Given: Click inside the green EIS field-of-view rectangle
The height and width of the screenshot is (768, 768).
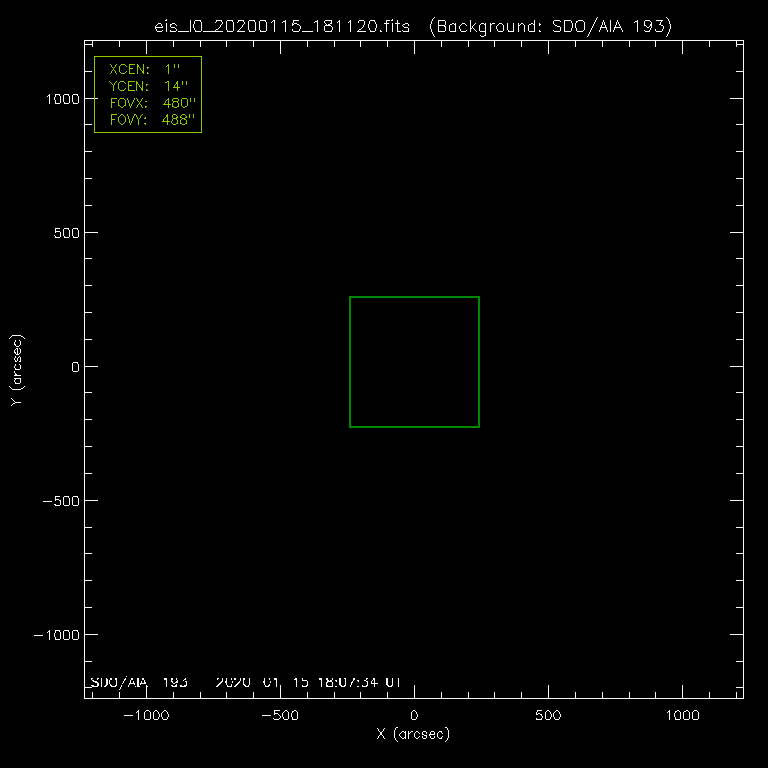Looking at the screenshot, I should (414, 362).
